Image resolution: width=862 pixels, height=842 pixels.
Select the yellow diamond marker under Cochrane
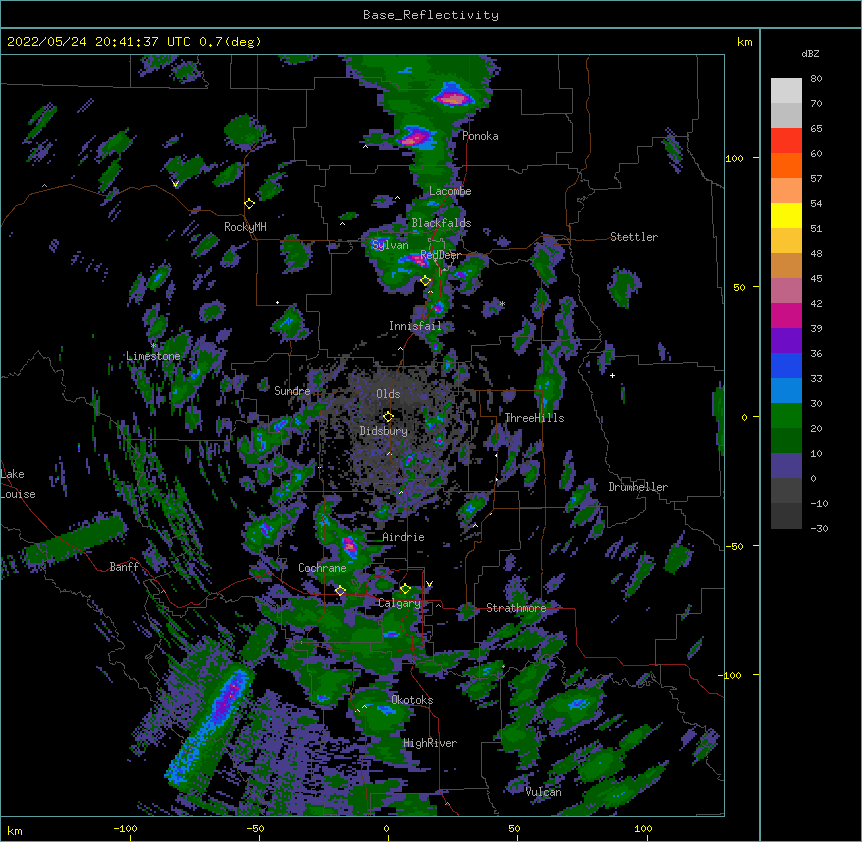[x=340, y=591]
